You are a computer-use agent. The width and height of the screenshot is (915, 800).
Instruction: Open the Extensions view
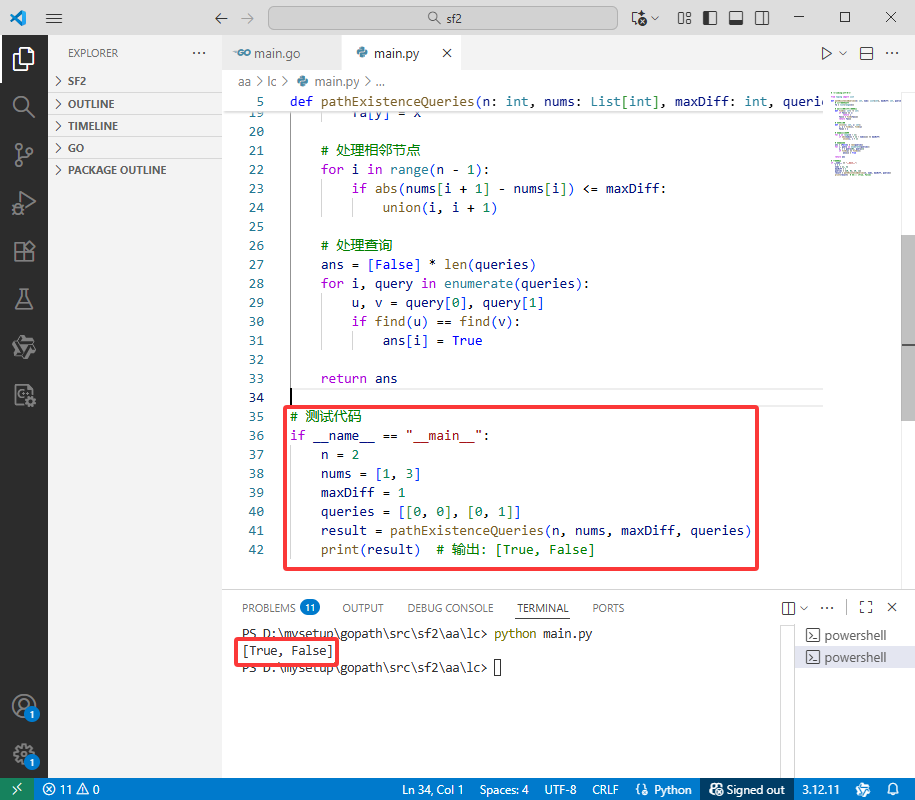pyautogui.click(x=23, y=251)
